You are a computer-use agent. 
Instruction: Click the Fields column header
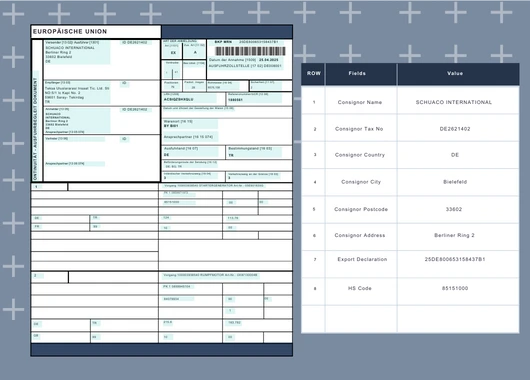(361, 73)
